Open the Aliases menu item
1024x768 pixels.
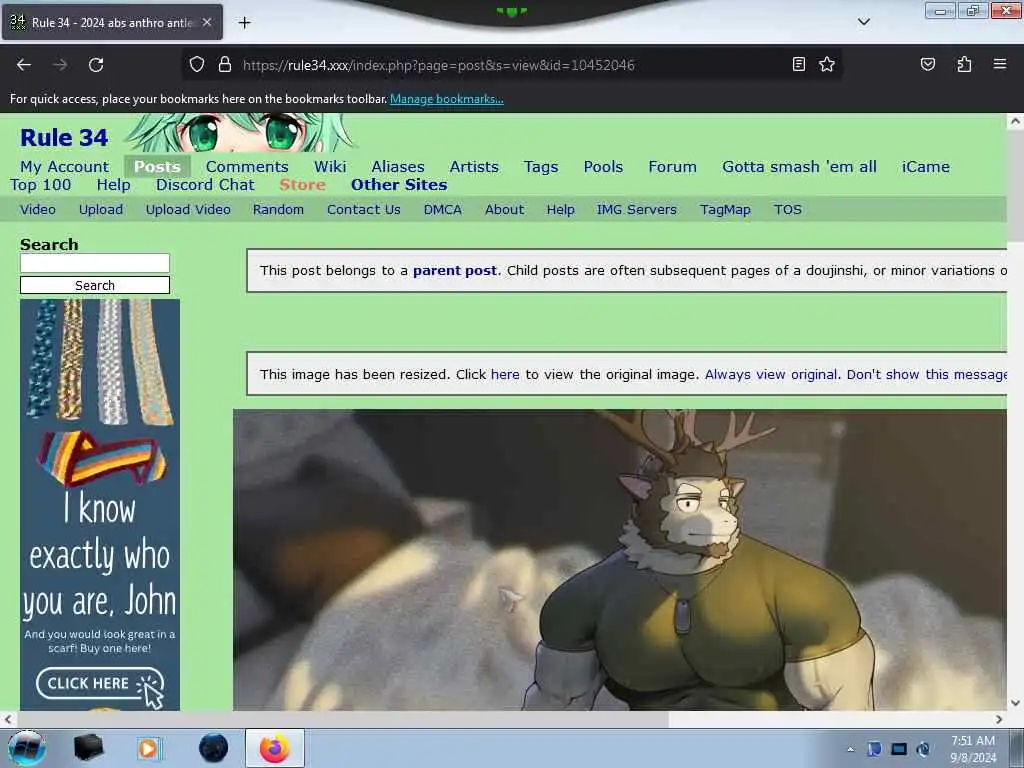coord(398,167)
